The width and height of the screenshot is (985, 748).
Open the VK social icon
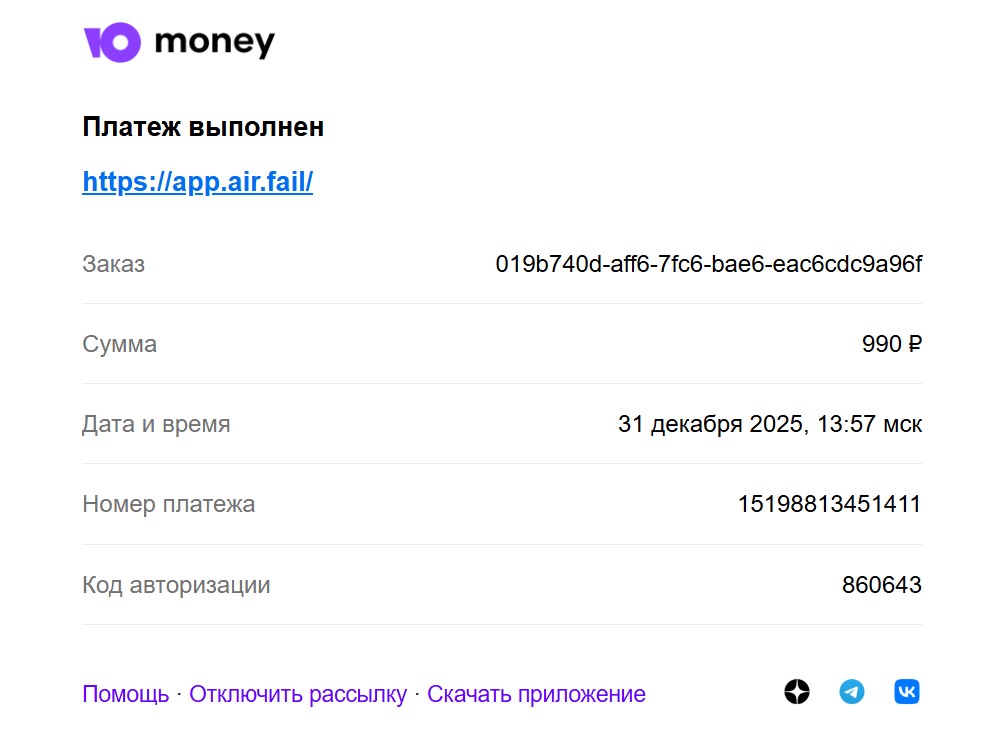click(906, 692)
